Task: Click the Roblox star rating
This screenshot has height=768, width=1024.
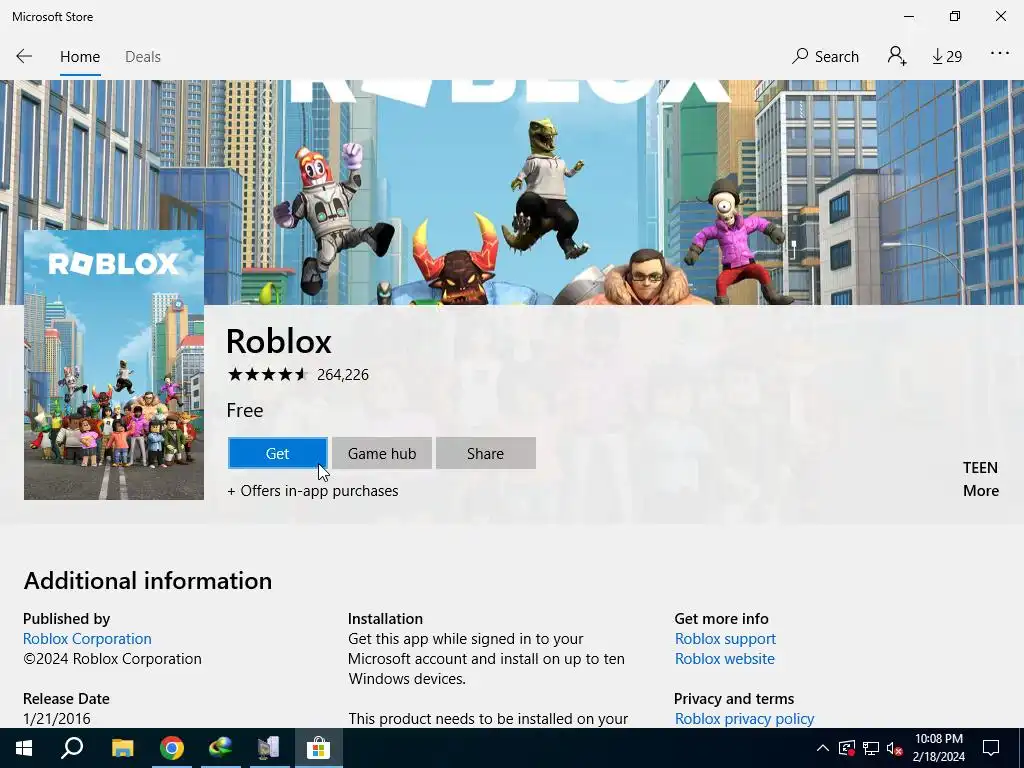Action: click(267, 374)
